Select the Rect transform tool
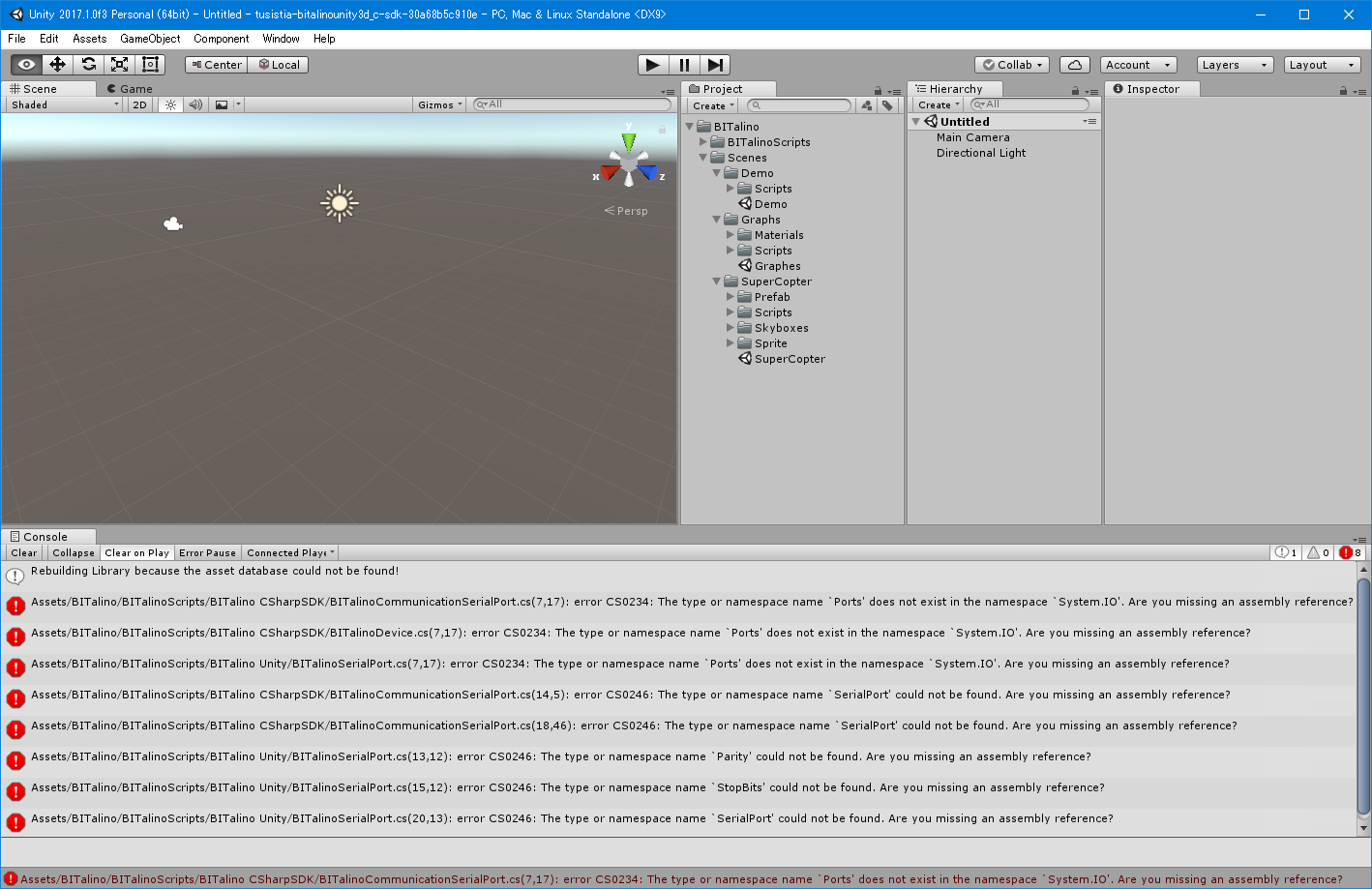Image resolution: width=1372 pixels, height=889 pixels. pos(150,65)
